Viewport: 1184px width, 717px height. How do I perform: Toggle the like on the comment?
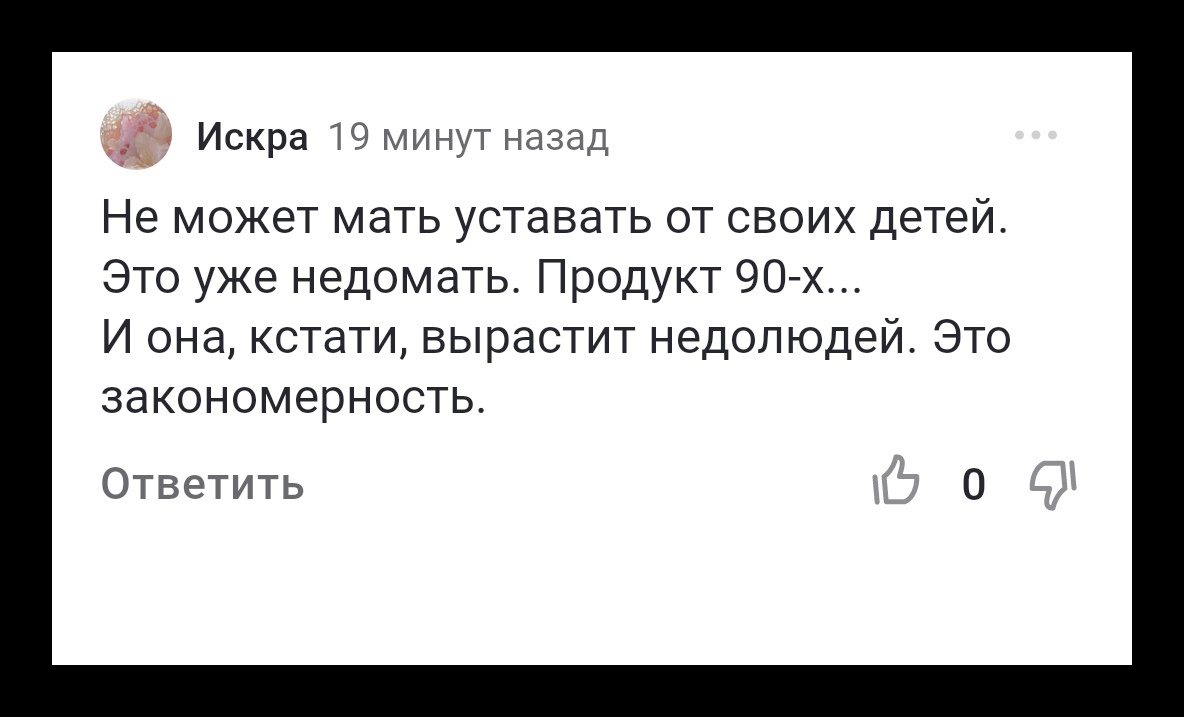pyautogui.click(x=897, y=485)
